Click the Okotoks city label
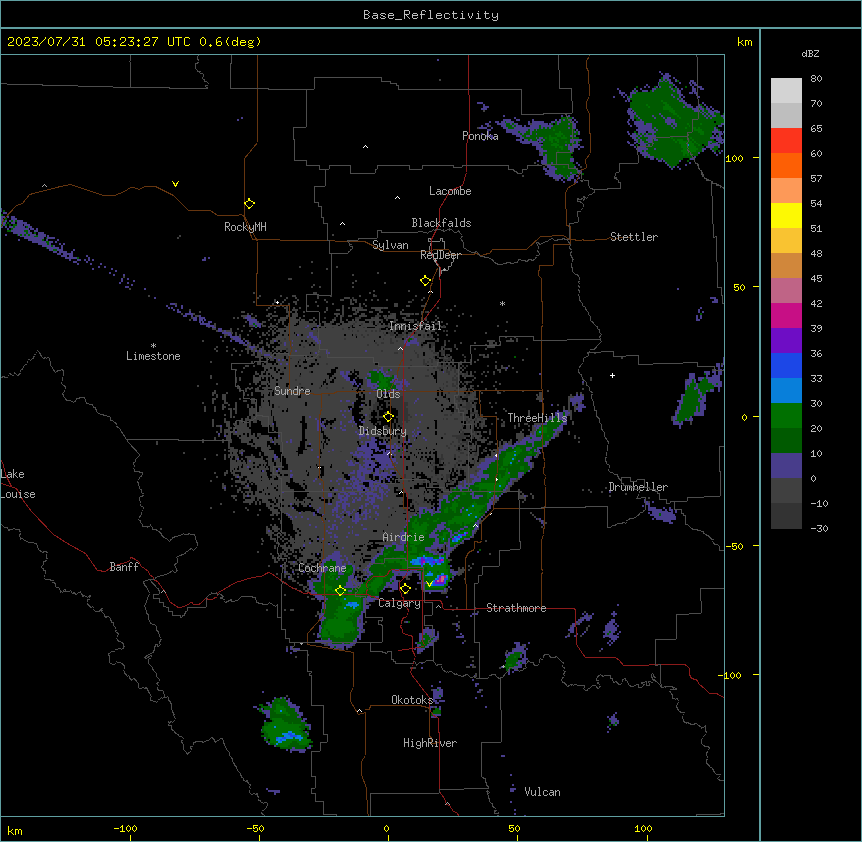Image resolution: width=862 pixels, height=842 pixels. click(x=412, y=700)
